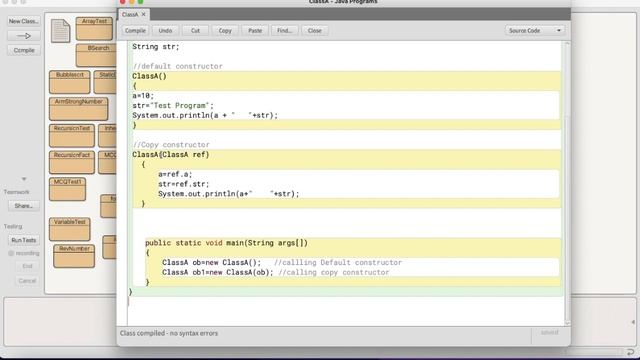The height and width of the screenshot is (360, 640).
Task: Click the '//default constructor' comment
Action: click(178, 66)
